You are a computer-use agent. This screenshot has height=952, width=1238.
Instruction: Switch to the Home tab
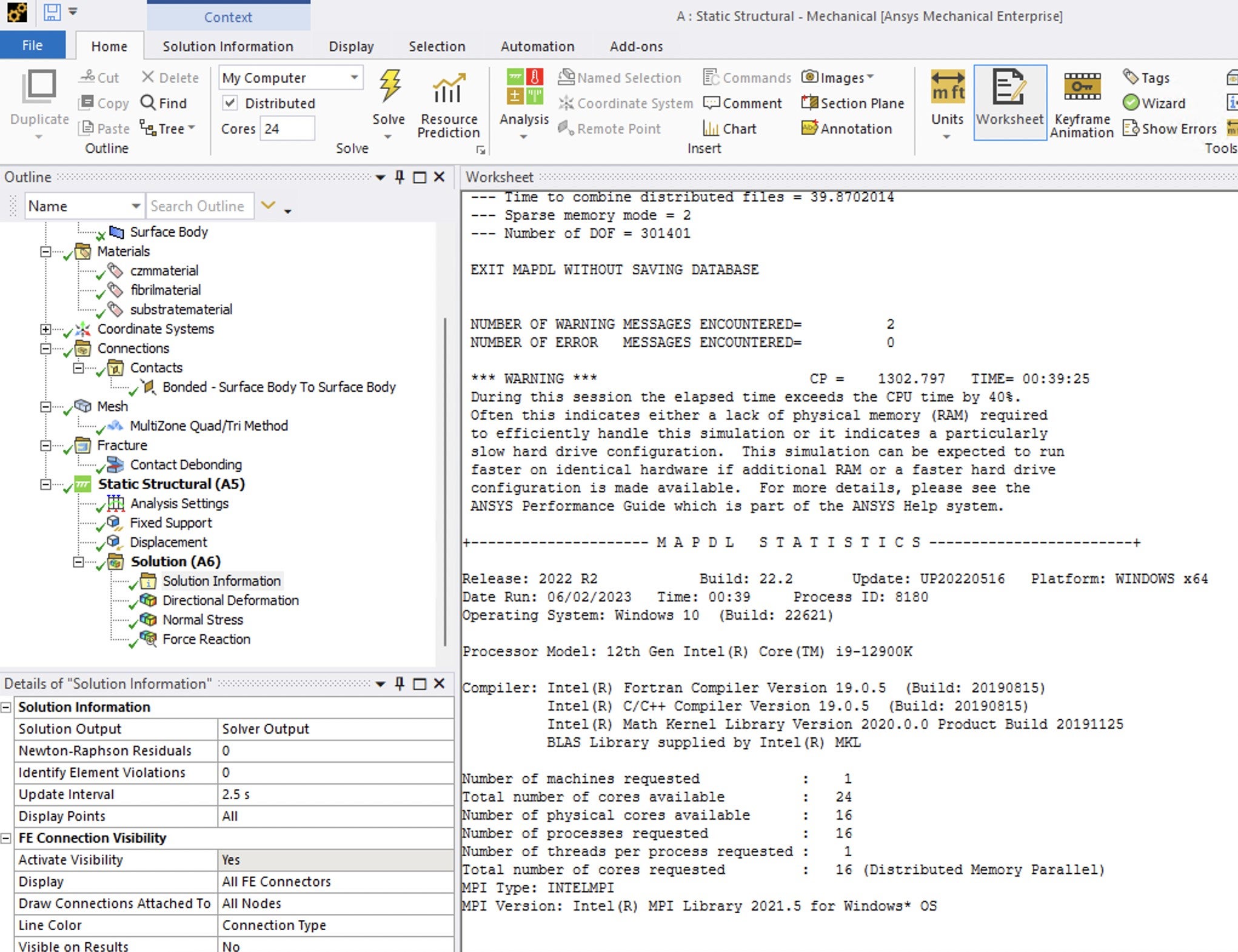[109, 46]
